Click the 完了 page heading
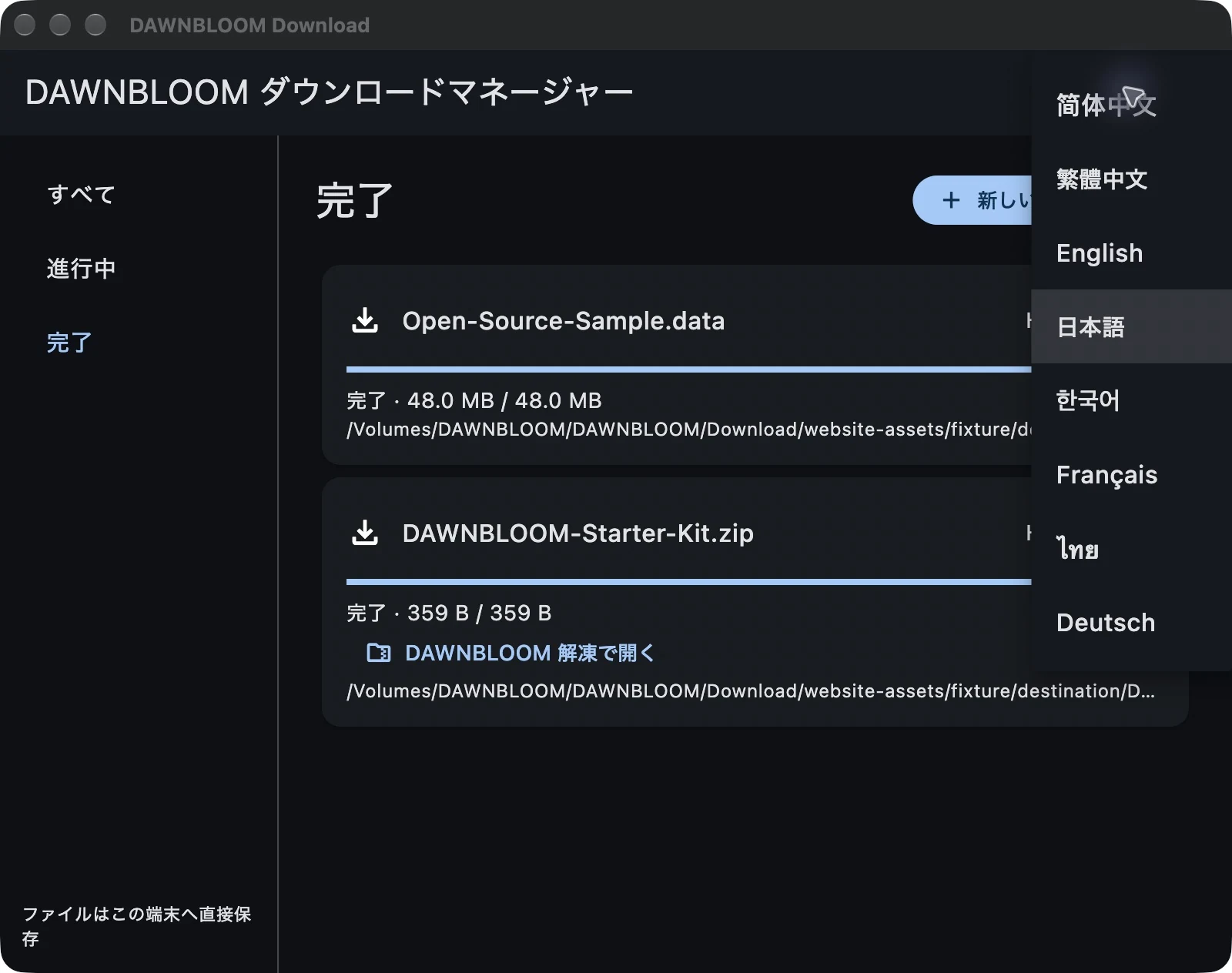Screen dimensions: 1232x973 [x=355, y=200]
